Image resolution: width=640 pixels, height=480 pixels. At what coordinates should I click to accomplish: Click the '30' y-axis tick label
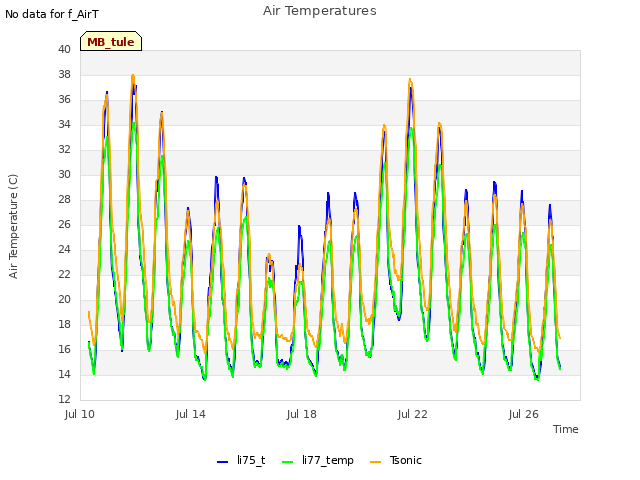(x=64, y=174)
